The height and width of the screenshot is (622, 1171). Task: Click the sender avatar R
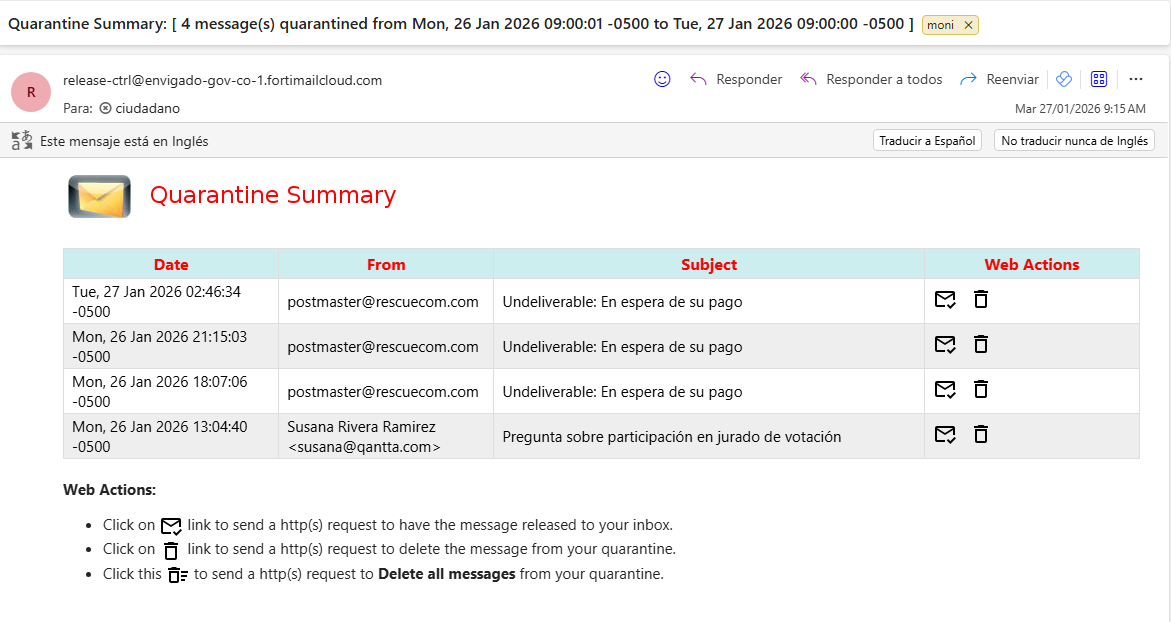(31, 92)
